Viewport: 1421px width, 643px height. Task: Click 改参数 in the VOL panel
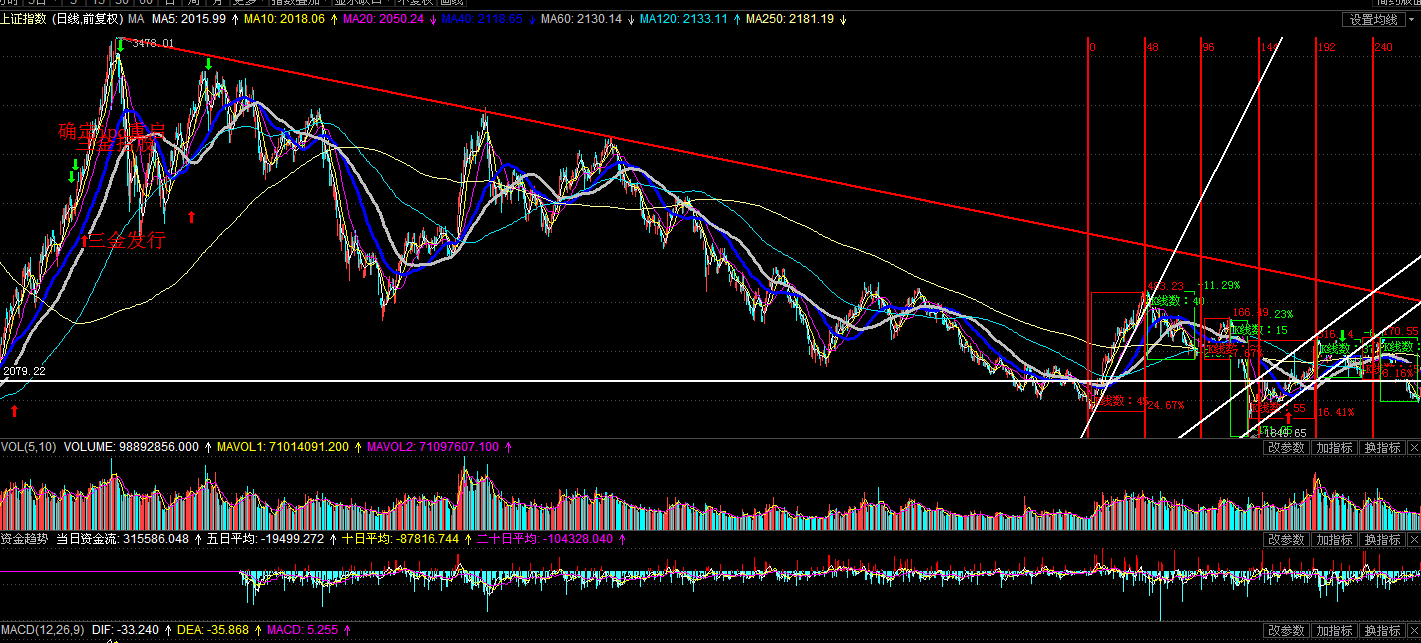(1286, 448)
